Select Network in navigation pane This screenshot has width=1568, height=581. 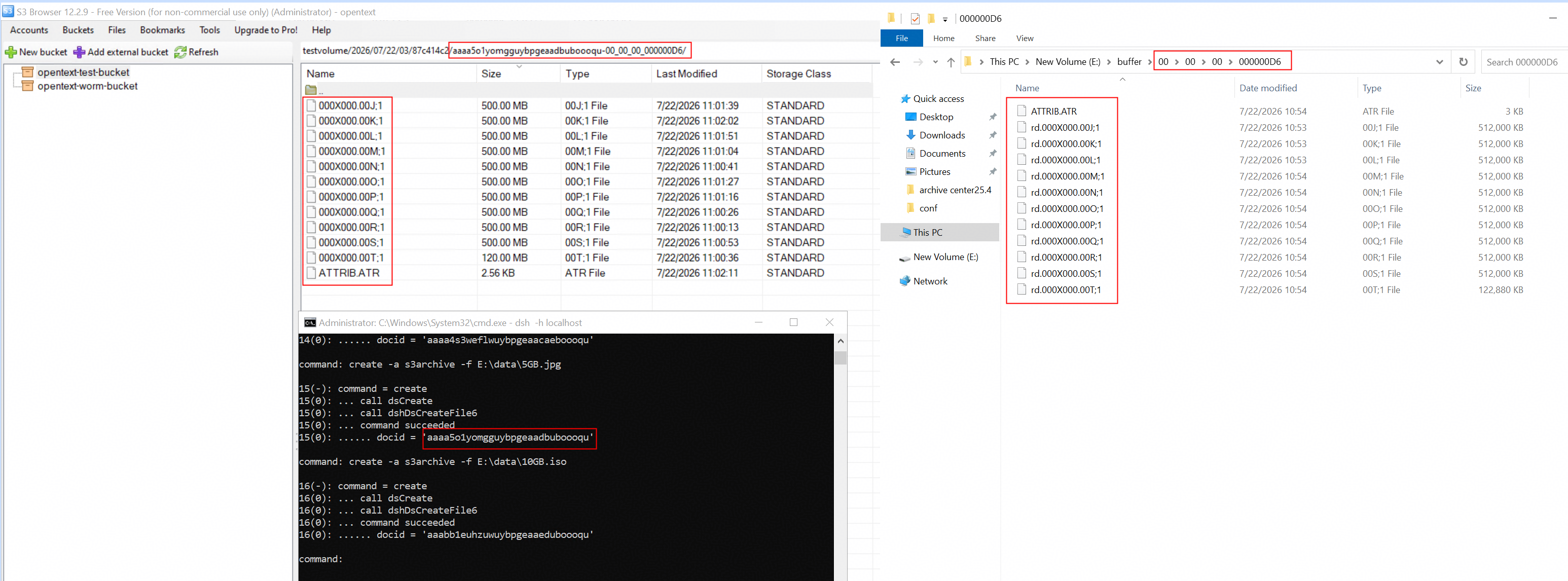click(x=929, y=281)
